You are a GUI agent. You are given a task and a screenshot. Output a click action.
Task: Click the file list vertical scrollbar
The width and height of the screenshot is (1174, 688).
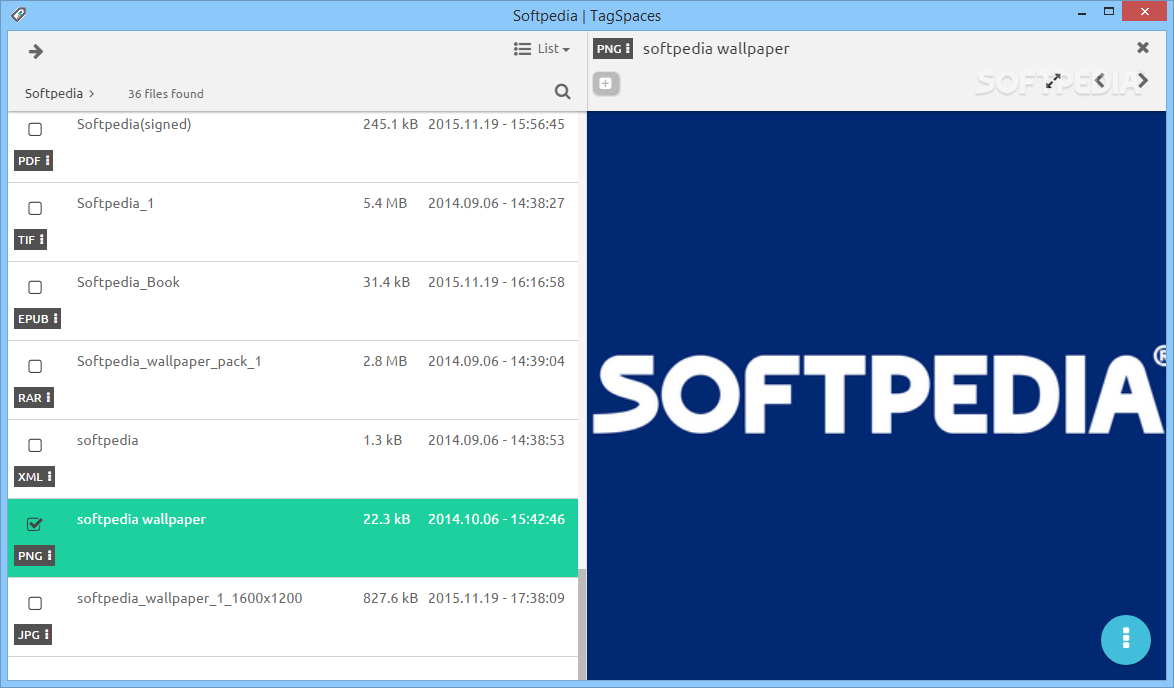click(x=582, y=624)
